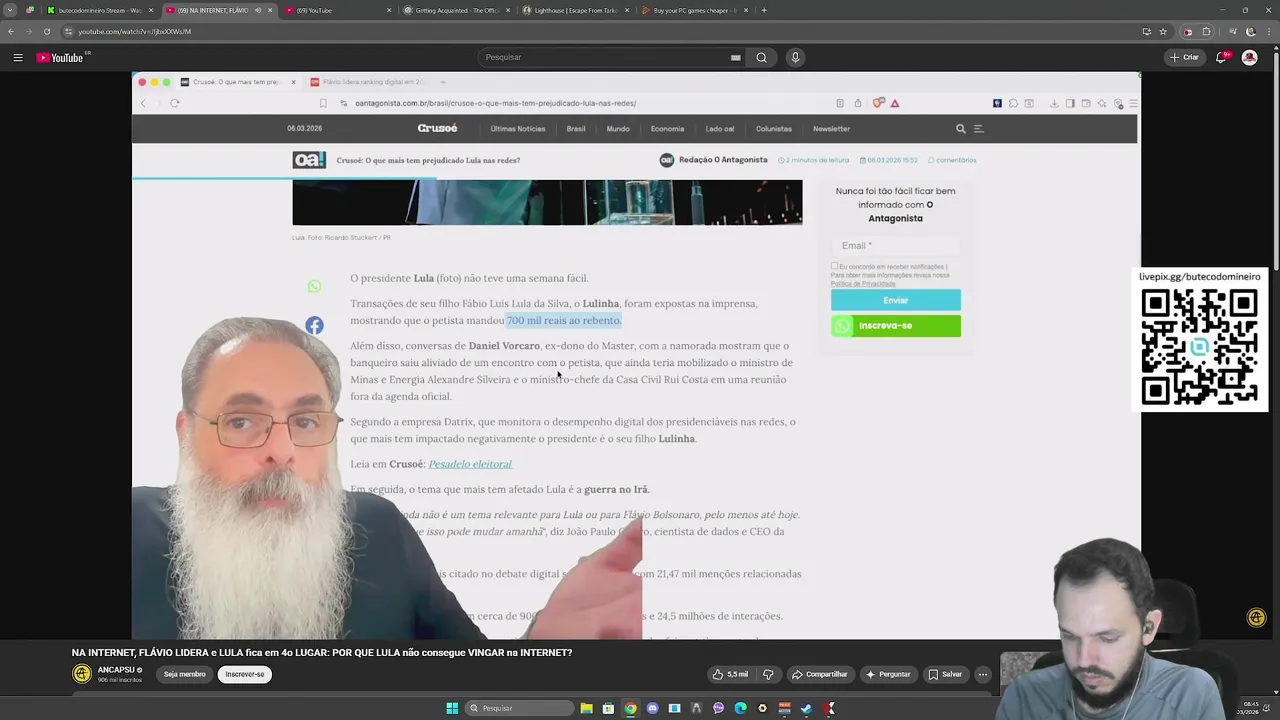This screenshot has height=720, width=1280.
Task: Dislike the video with thumbs down
Action: coord(768,674)
